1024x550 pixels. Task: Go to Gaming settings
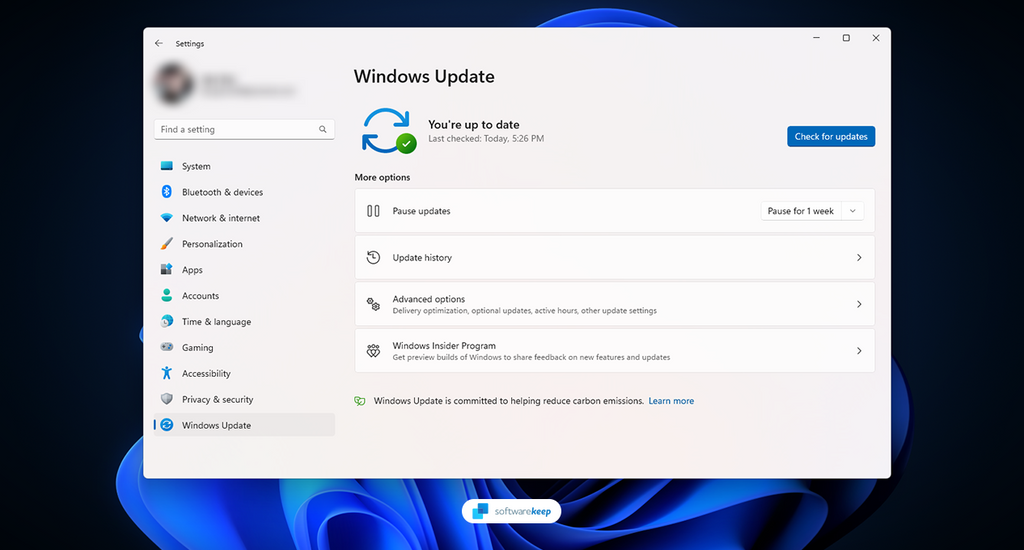(244, 348)
